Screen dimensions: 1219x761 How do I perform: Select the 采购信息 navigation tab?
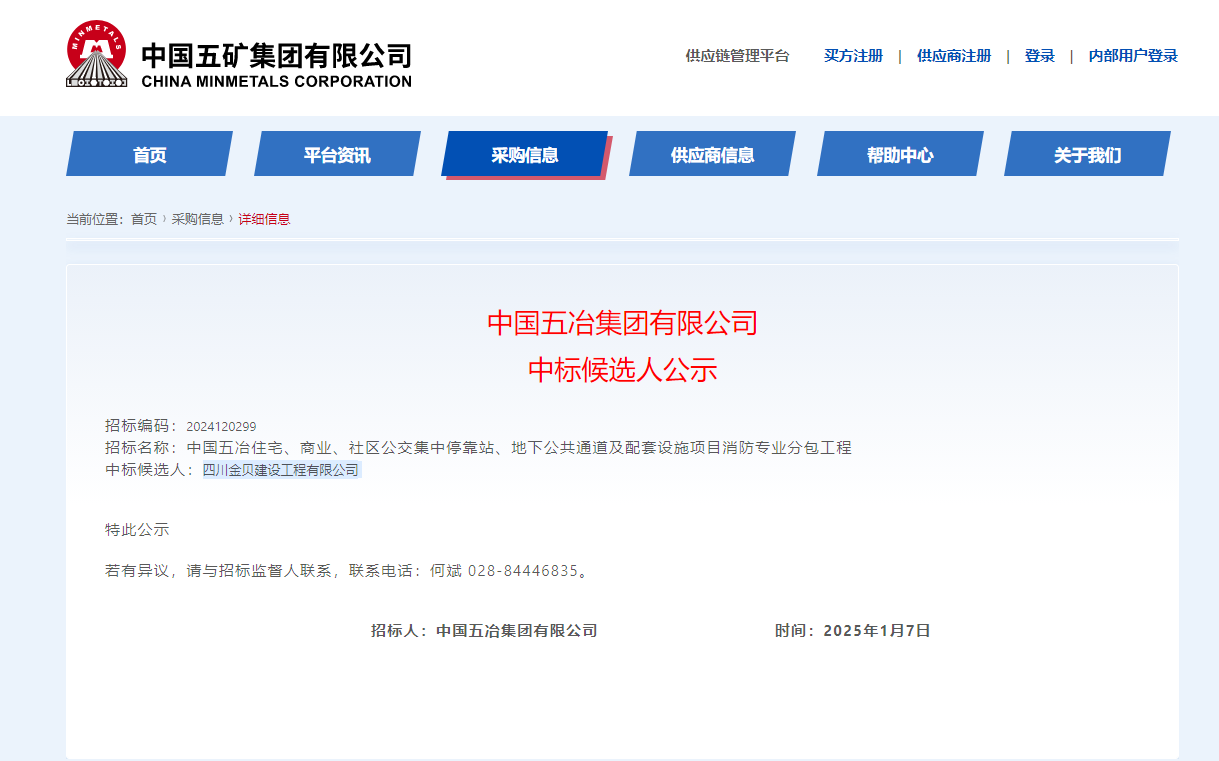pyautogui.click(x=525, y=154)
